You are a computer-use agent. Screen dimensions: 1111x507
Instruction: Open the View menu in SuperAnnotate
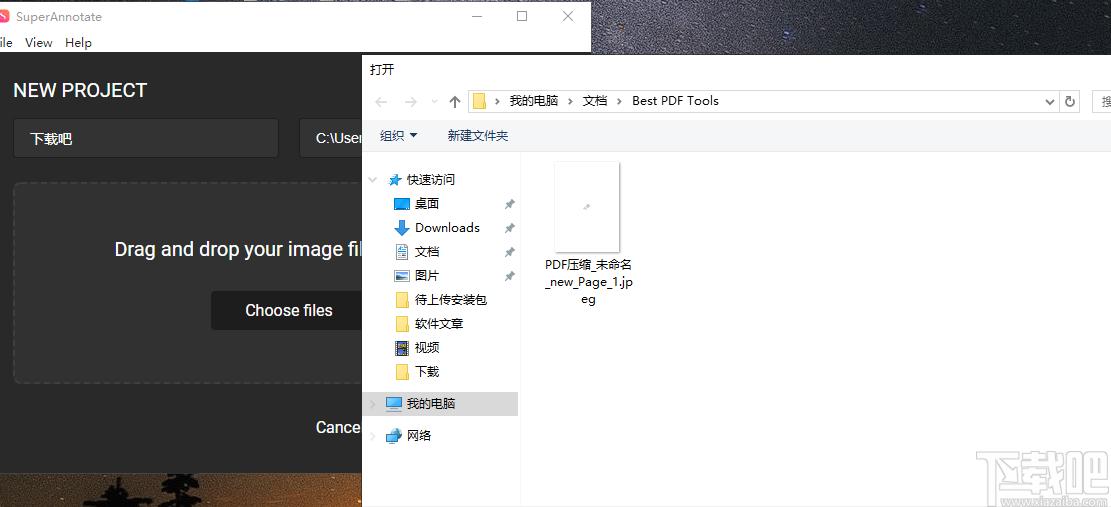[38, 42]
